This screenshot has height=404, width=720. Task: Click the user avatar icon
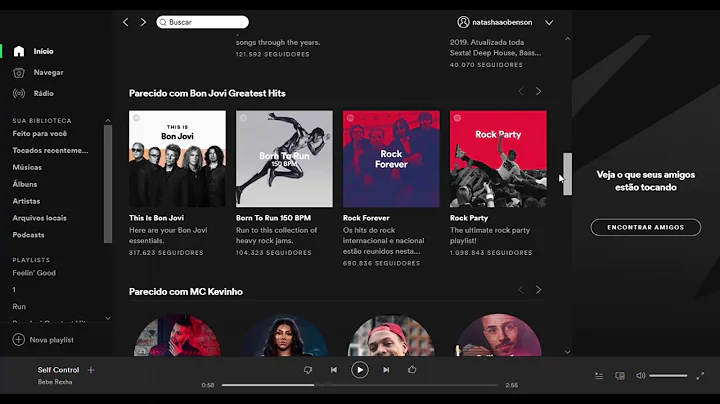point(463,22)
